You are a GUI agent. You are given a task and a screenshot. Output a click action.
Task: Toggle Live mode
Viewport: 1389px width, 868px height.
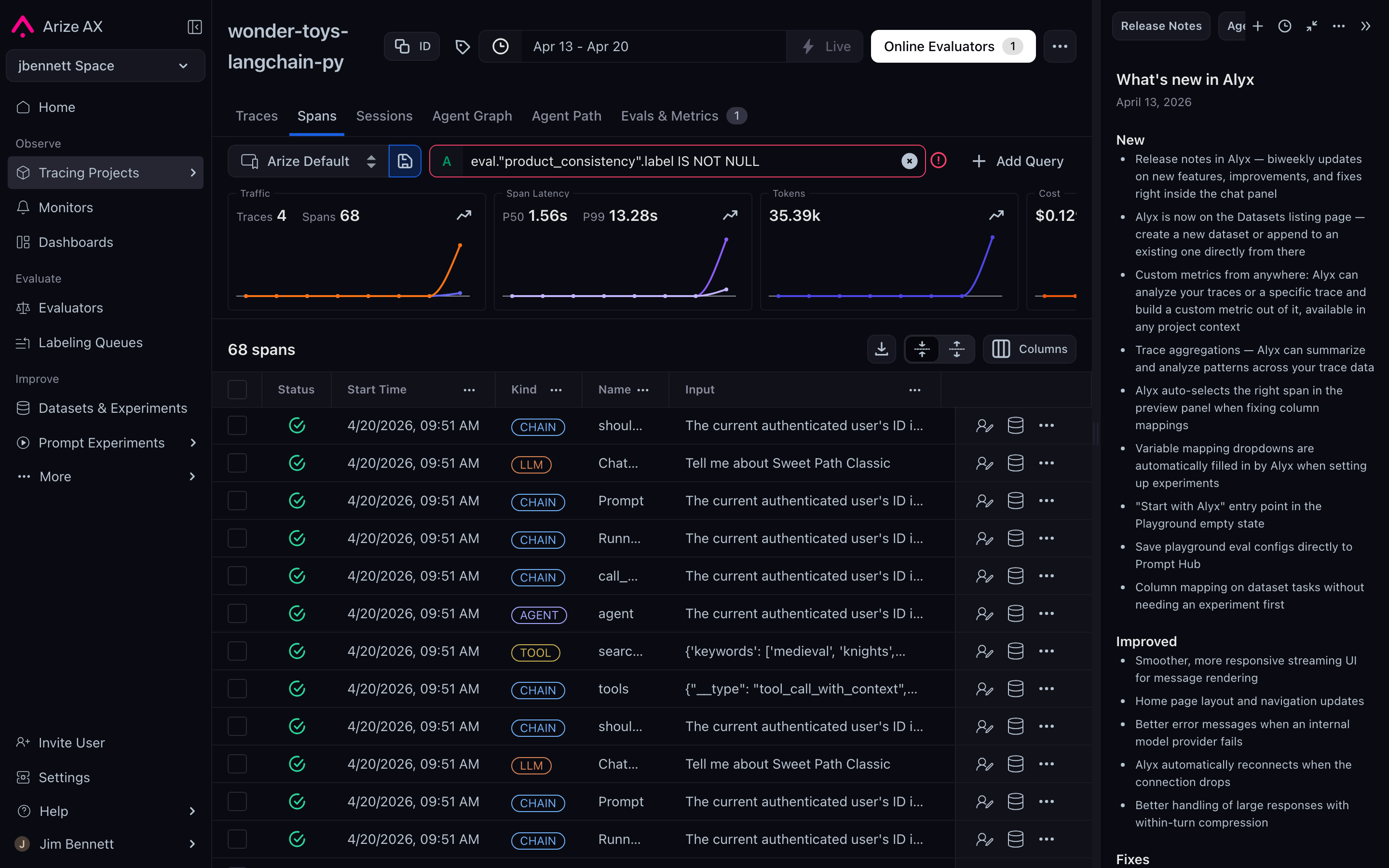pos(825,46)
